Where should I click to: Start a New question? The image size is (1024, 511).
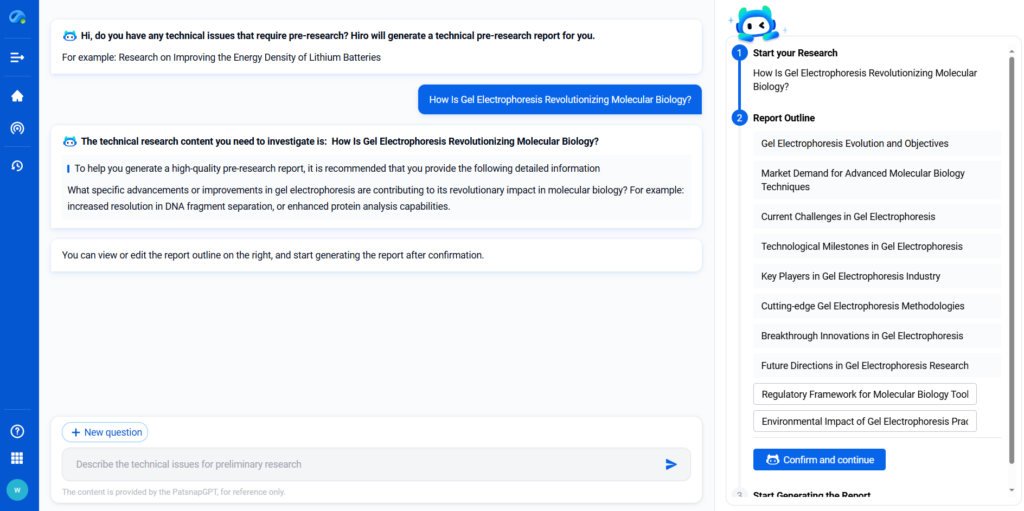point(105,432)
